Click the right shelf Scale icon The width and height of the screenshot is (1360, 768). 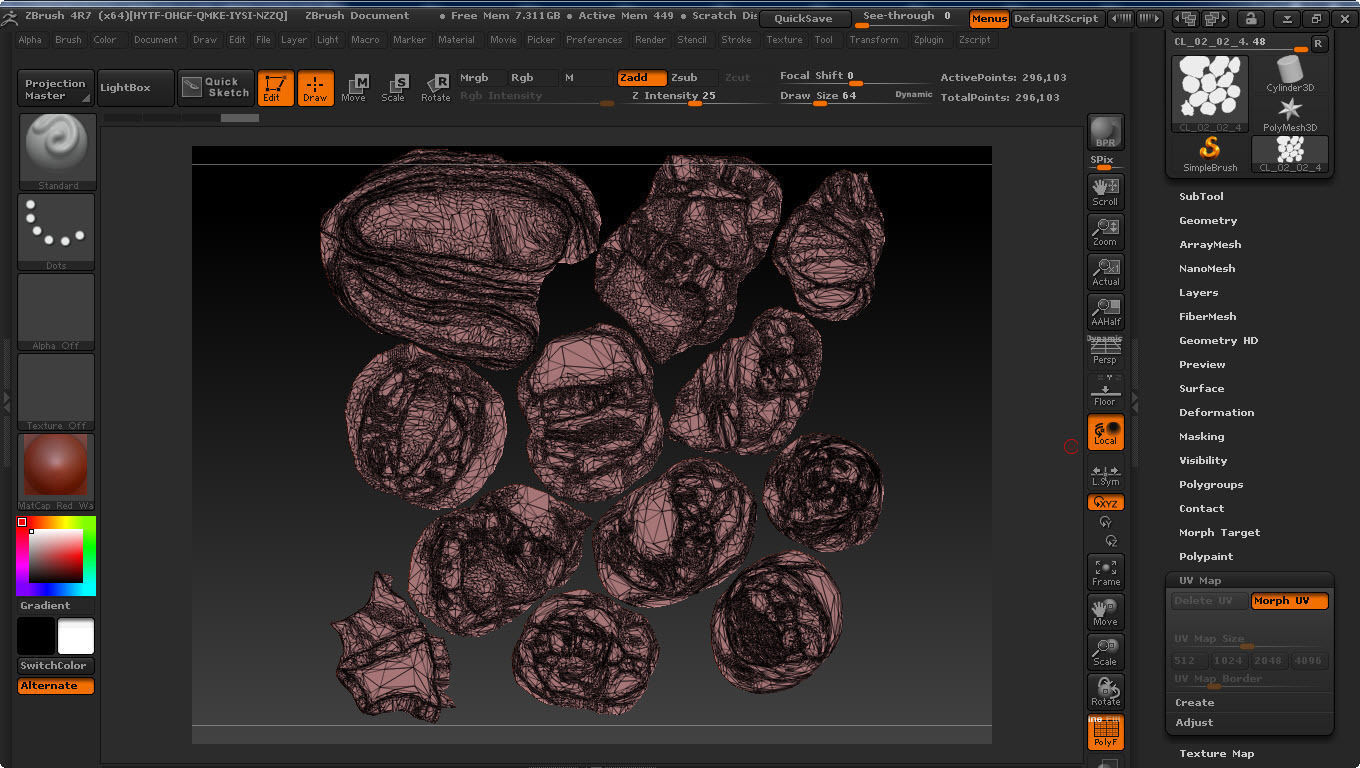(1105, 652)
